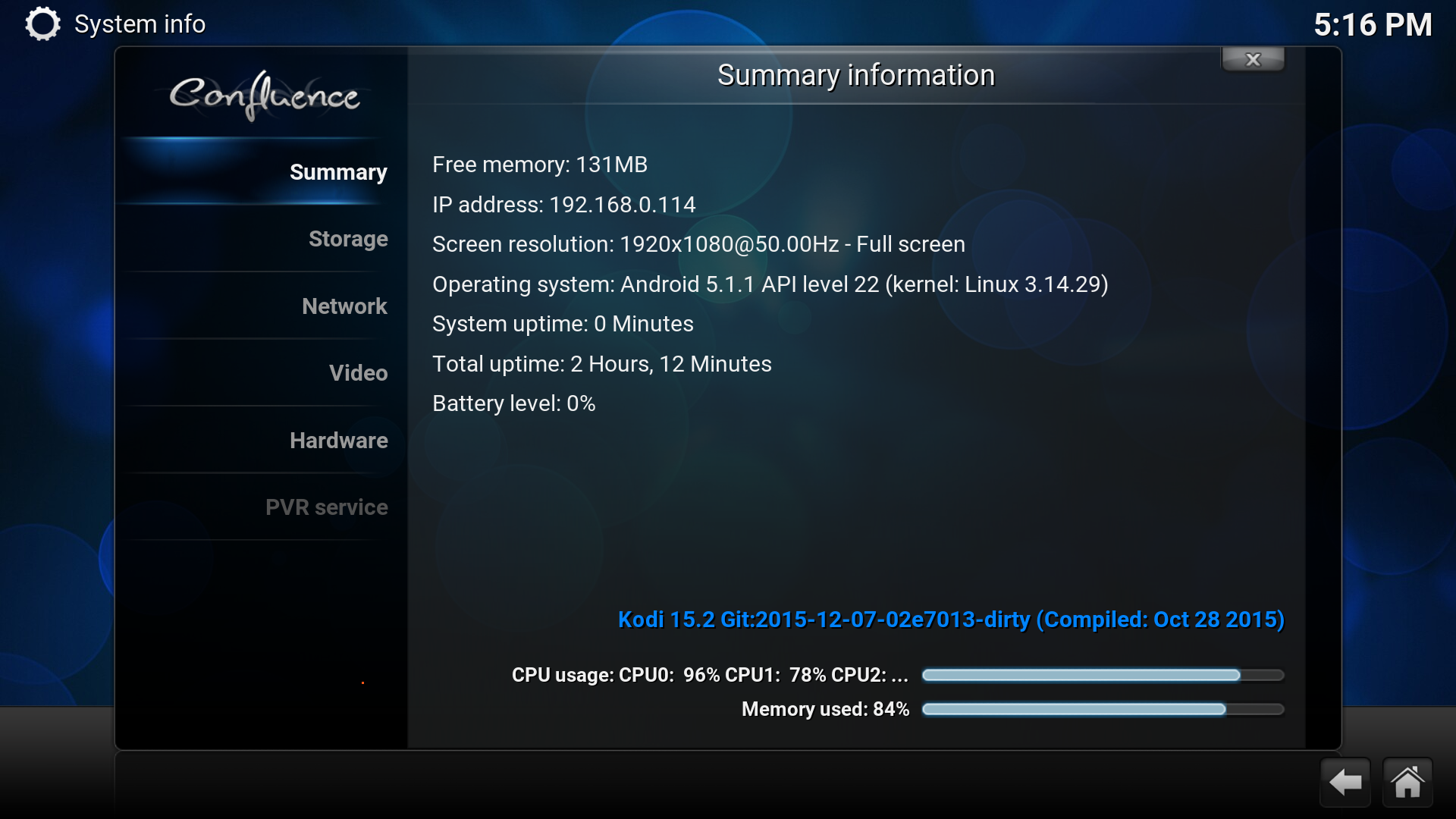This screenshot has width=1456, height=819.
Task: Open the Network settings panel
Action: [x=345, y=306]
